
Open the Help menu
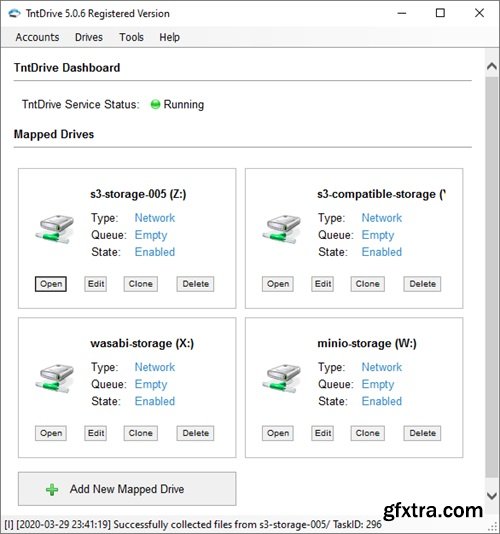click(169, 37)
